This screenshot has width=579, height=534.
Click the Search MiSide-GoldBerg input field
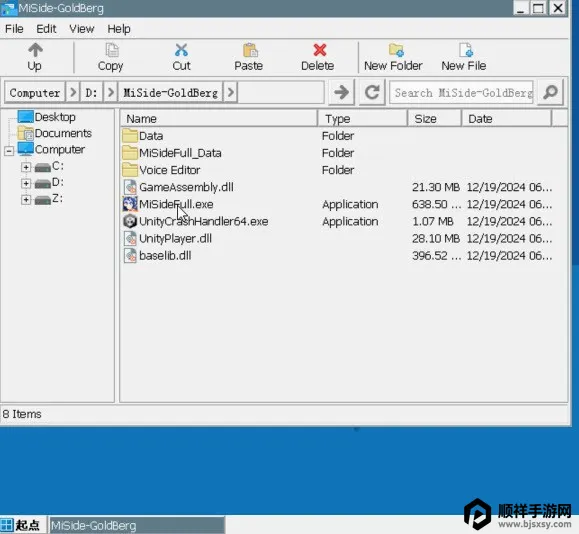462,92
